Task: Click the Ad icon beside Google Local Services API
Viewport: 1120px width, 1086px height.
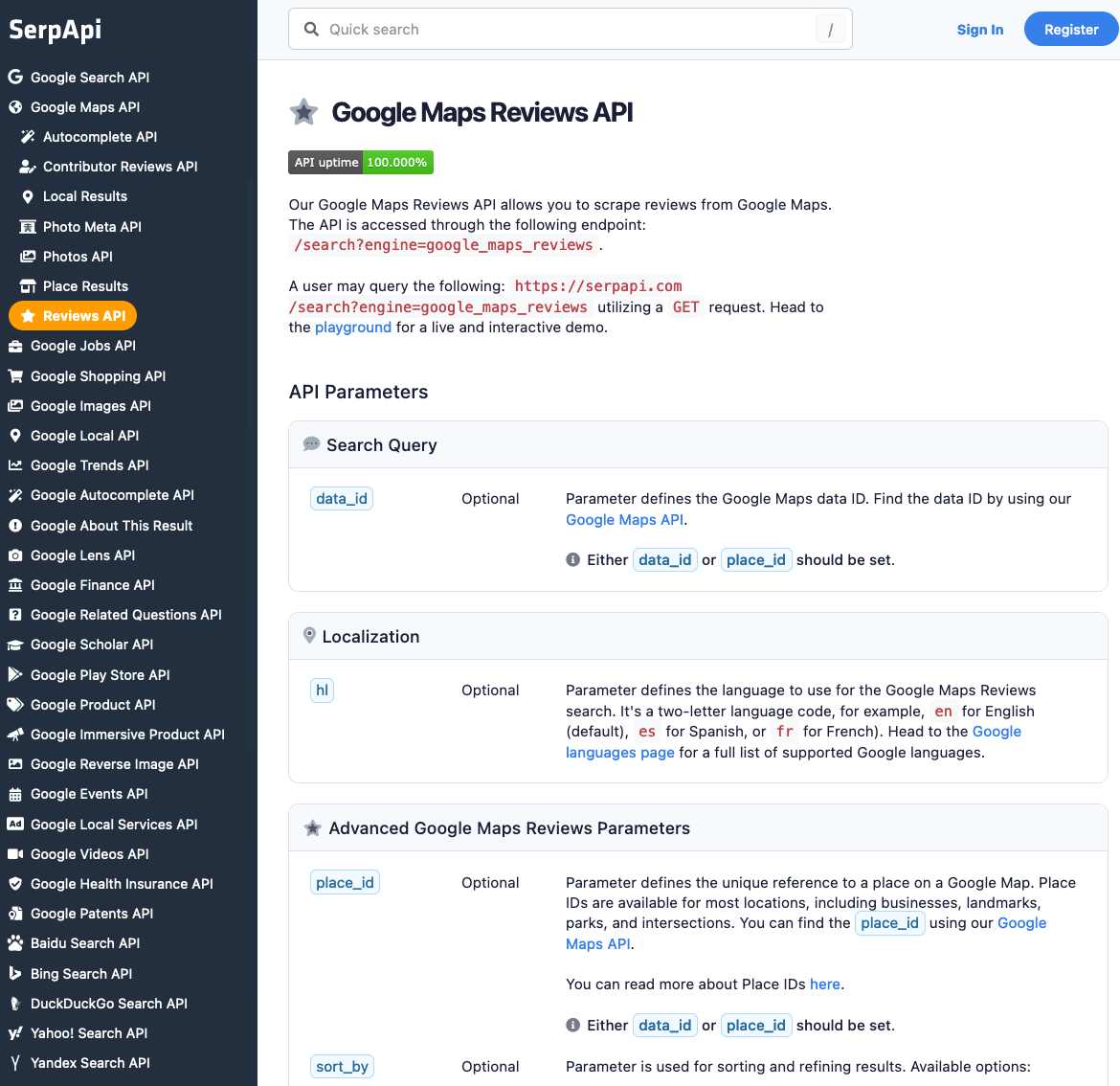Action: 15,824
